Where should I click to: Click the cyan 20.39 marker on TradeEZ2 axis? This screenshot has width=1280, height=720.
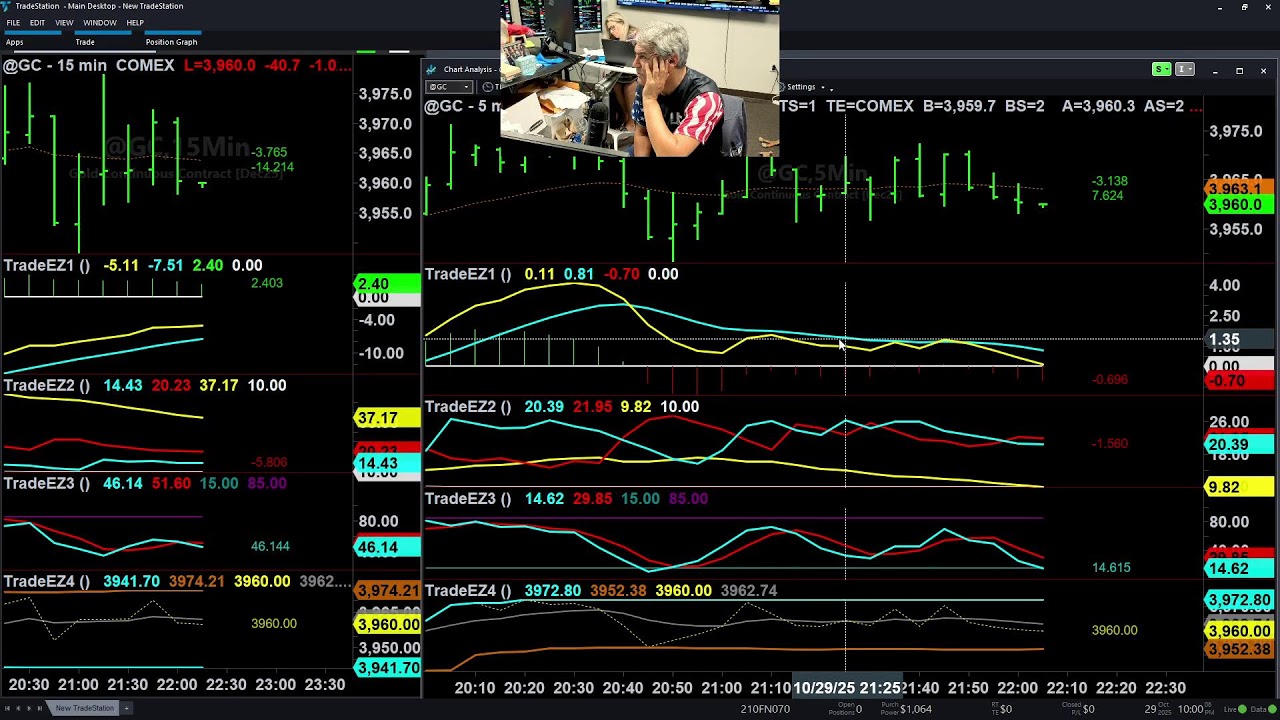pos(1239,445)
